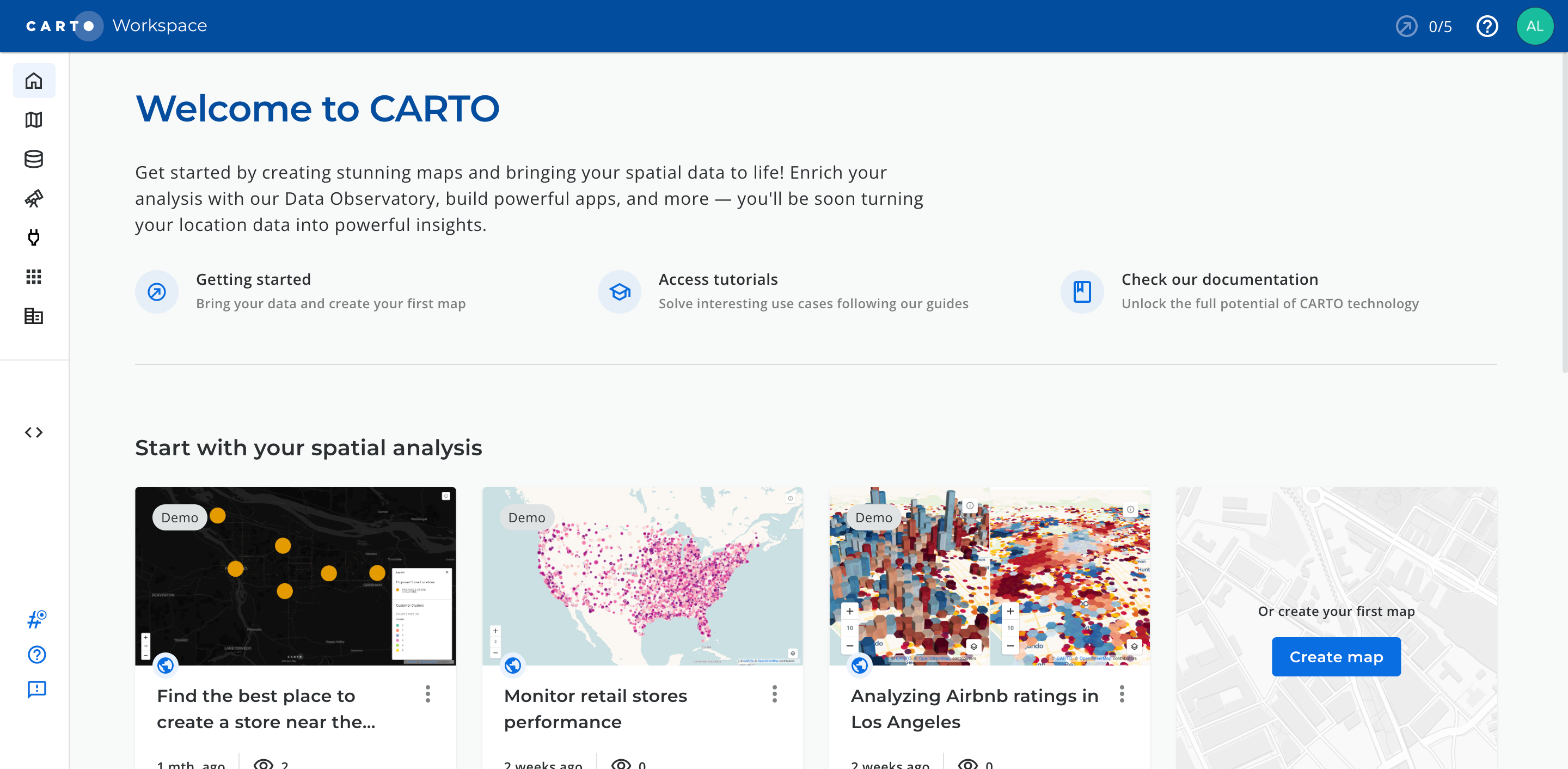Image resolution: width=1568 pixels, height=769 pixels.
Task: Click the Slack hashtag community icon
Action: [x=36, y=619]
